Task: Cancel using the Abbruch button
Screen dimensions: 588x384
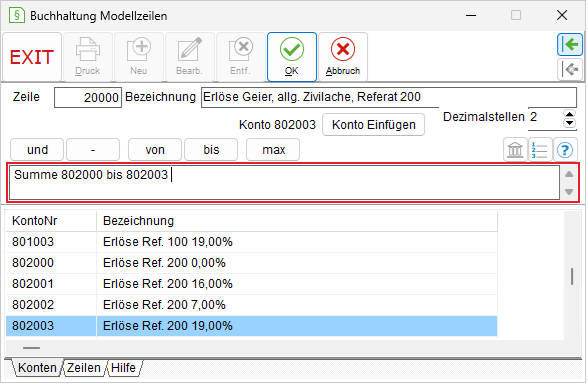Action: (343, 57)
